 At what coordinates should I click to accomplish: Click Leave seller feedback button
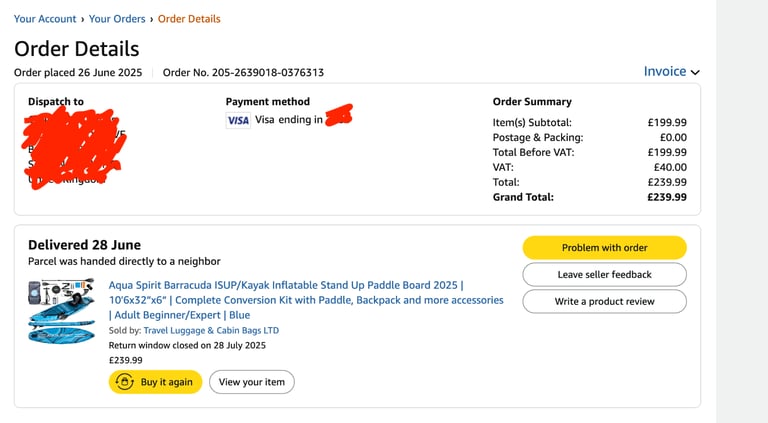(x=604, y=275)
